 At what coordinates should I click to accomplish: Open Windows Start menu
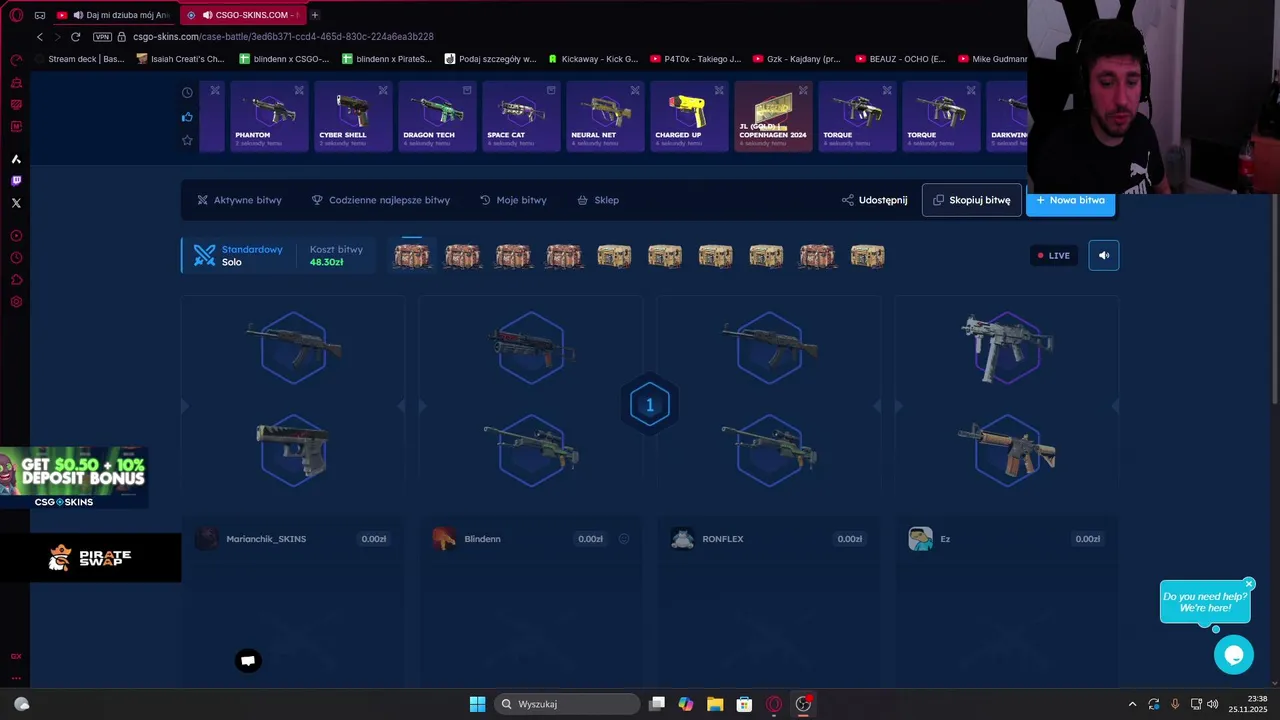477,704
